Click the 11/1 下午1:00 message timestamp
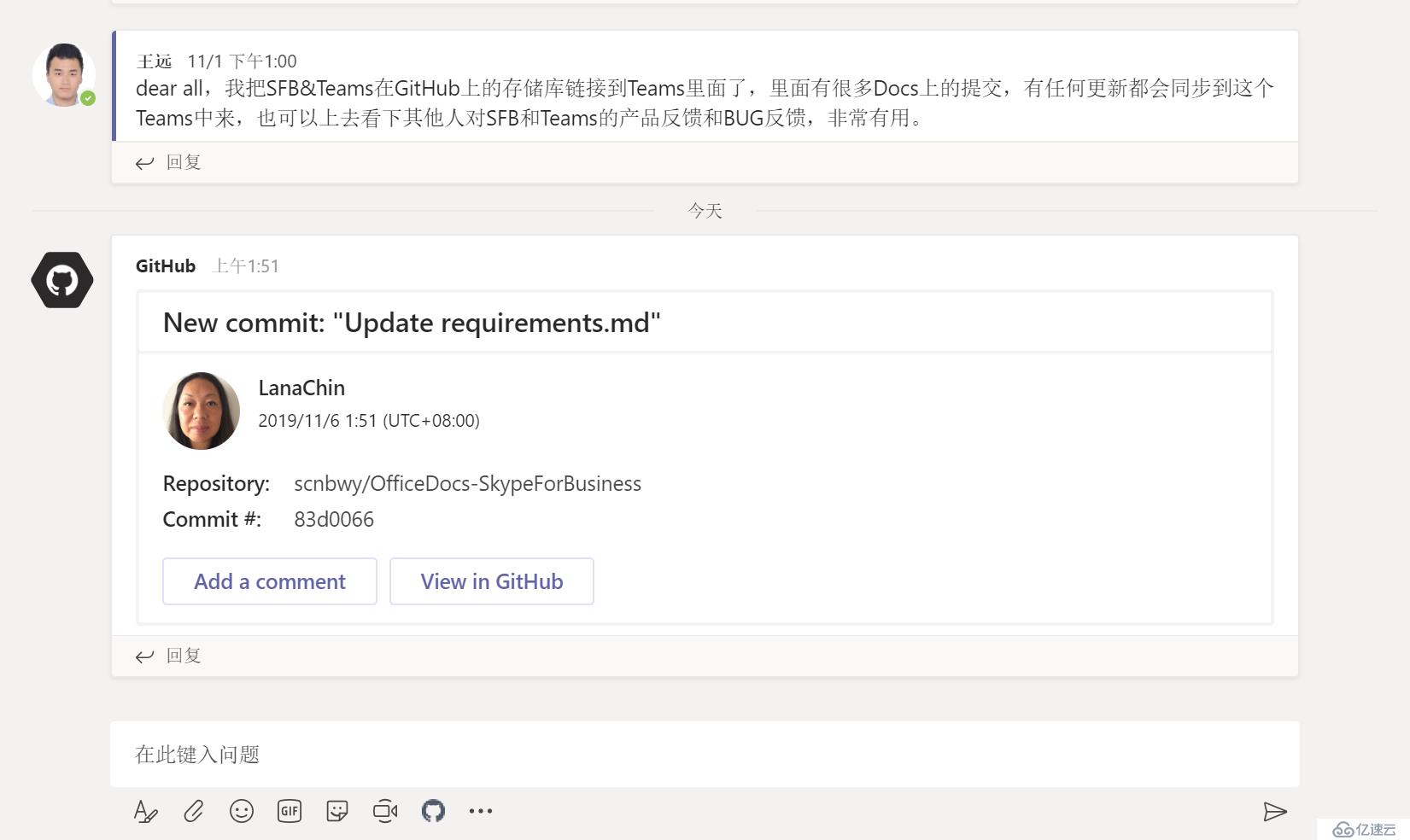The height and width of the screenshot is (840, 1410). 242,61
